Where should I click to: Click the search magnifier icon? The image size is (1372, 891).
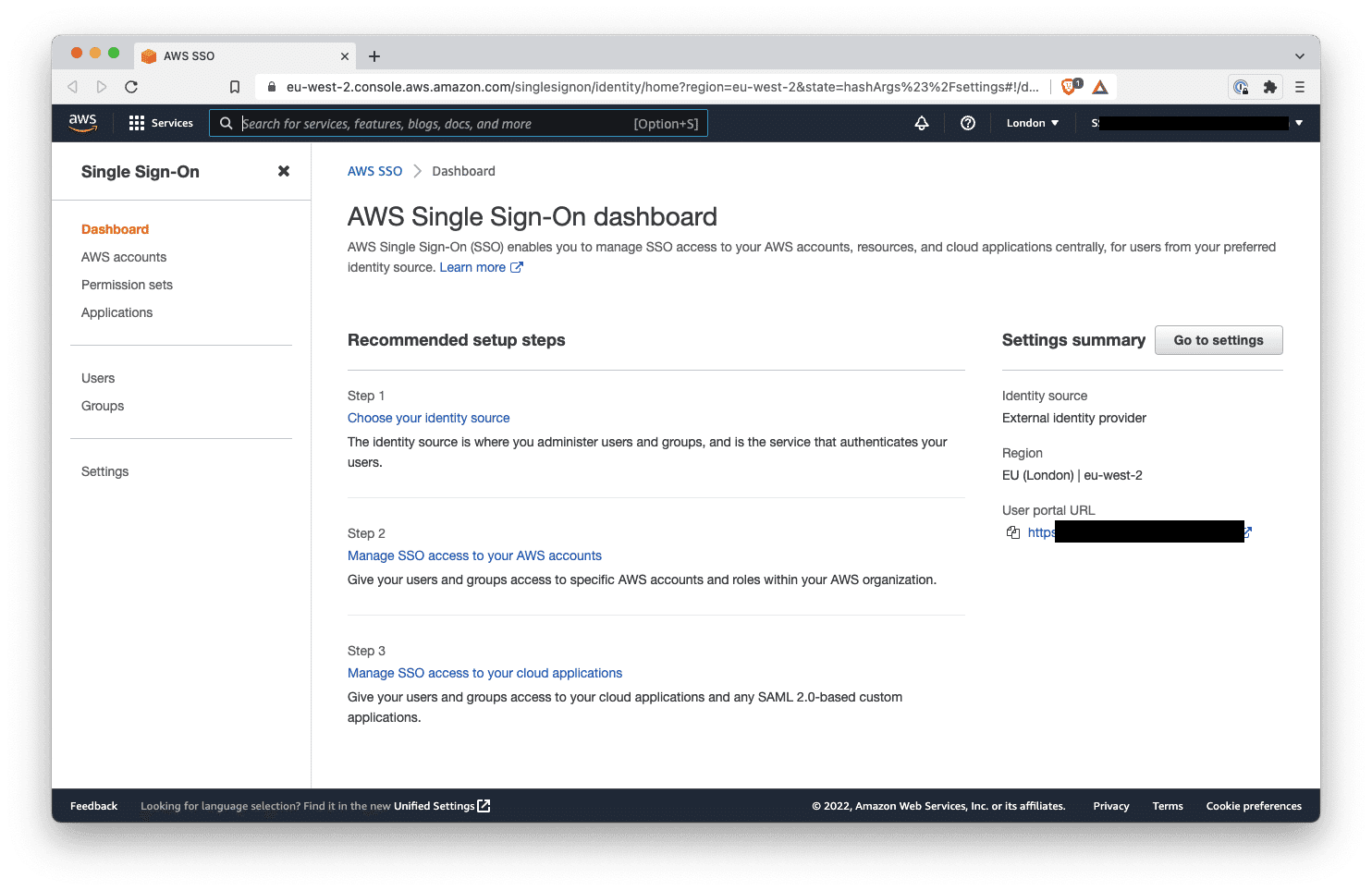[x=226, y=123]
